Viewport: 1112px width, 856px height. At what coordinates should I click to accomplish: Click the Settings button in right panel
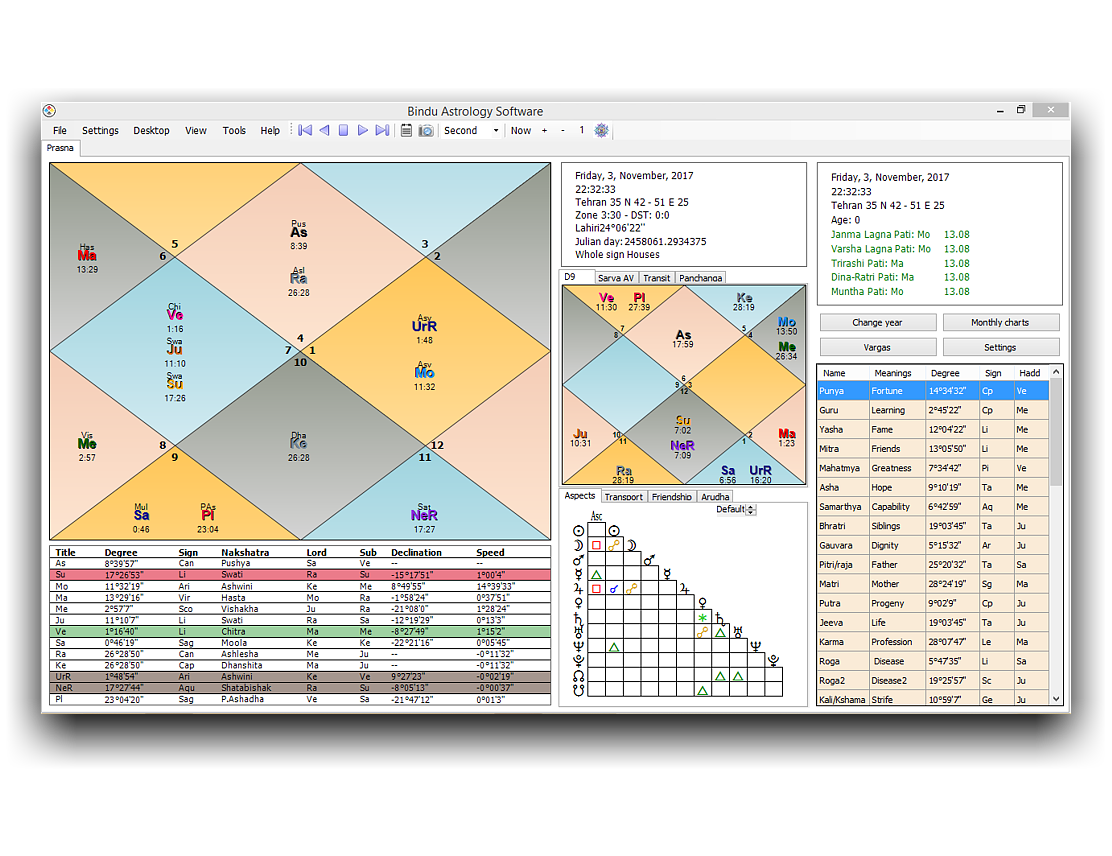tap(1000, 348)
